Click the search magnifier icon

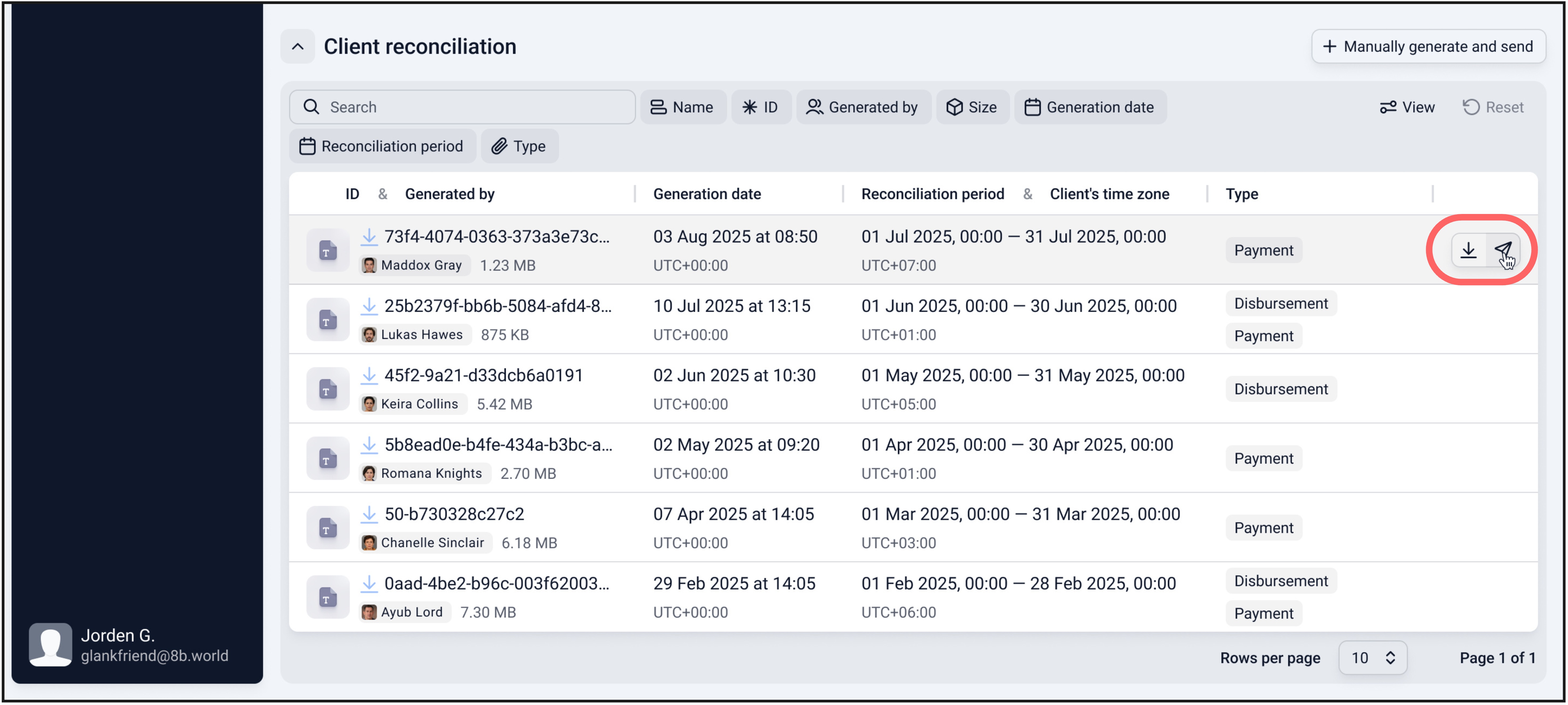point(311,107)
